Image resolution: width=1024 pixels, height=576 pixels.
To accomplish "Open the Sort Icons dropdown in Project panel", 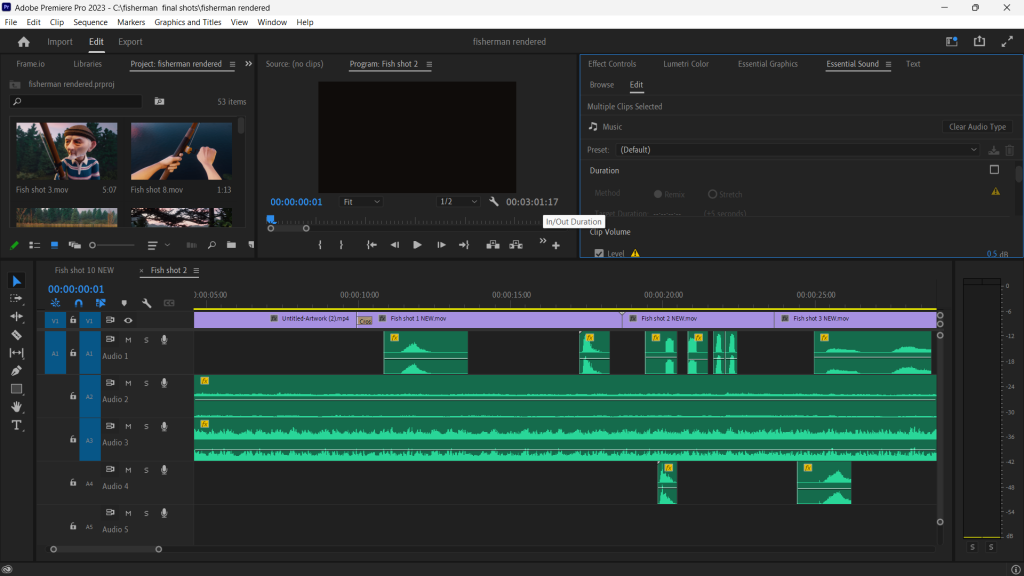I will coord(158,245).
